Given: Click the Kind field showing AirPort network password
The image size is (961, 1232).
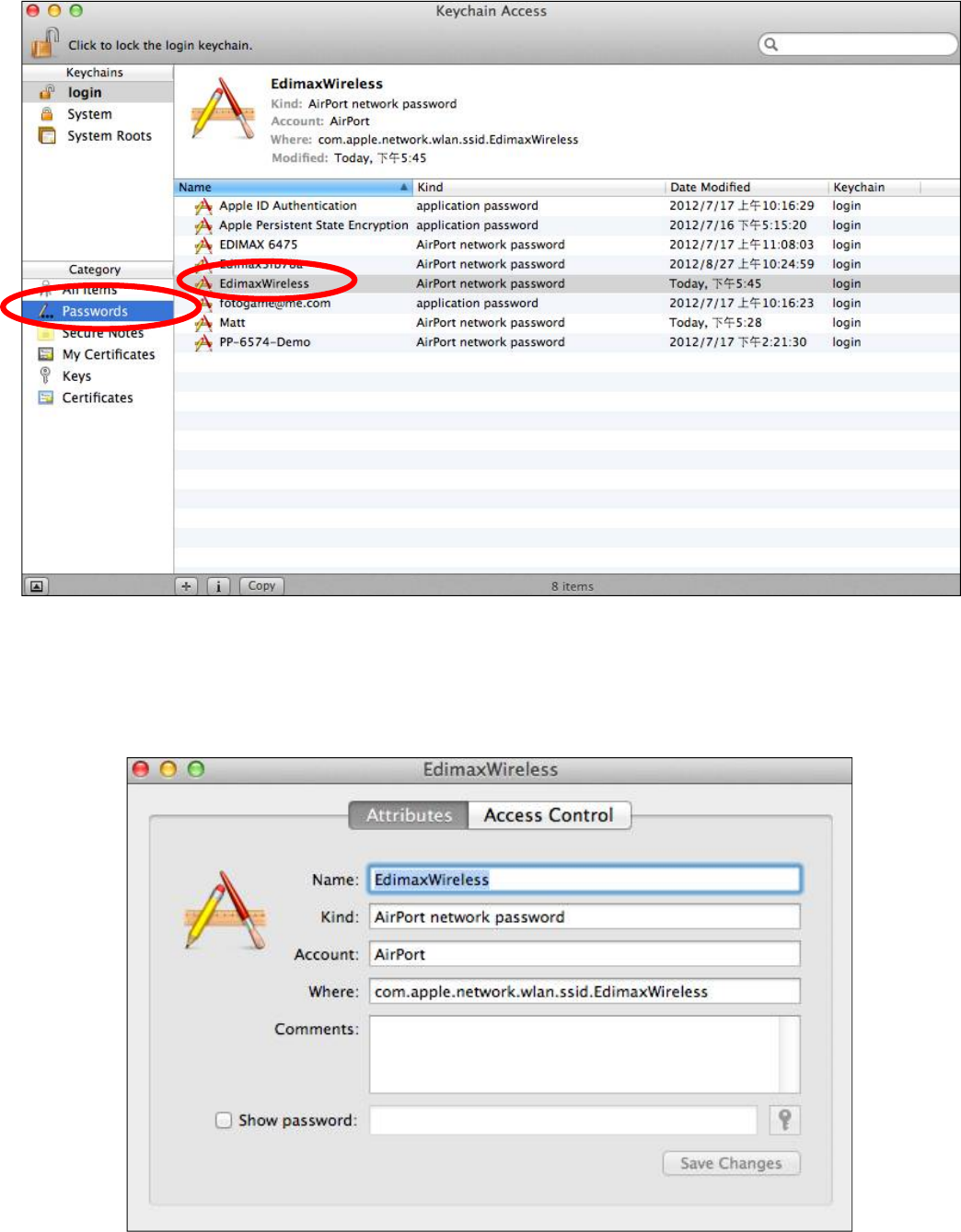Looking at the screenshot, I should [x=585, y=917].
